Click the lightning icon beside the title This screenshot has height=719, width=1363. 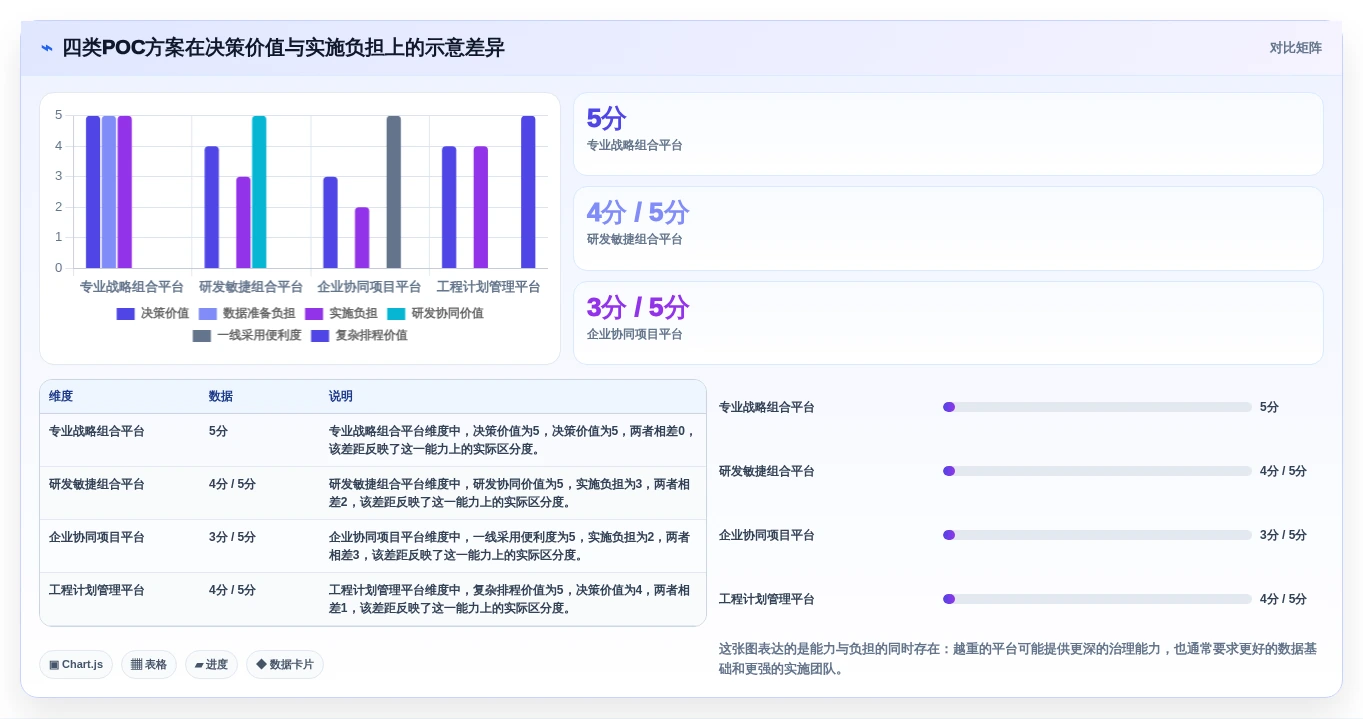tap(47, 48)
